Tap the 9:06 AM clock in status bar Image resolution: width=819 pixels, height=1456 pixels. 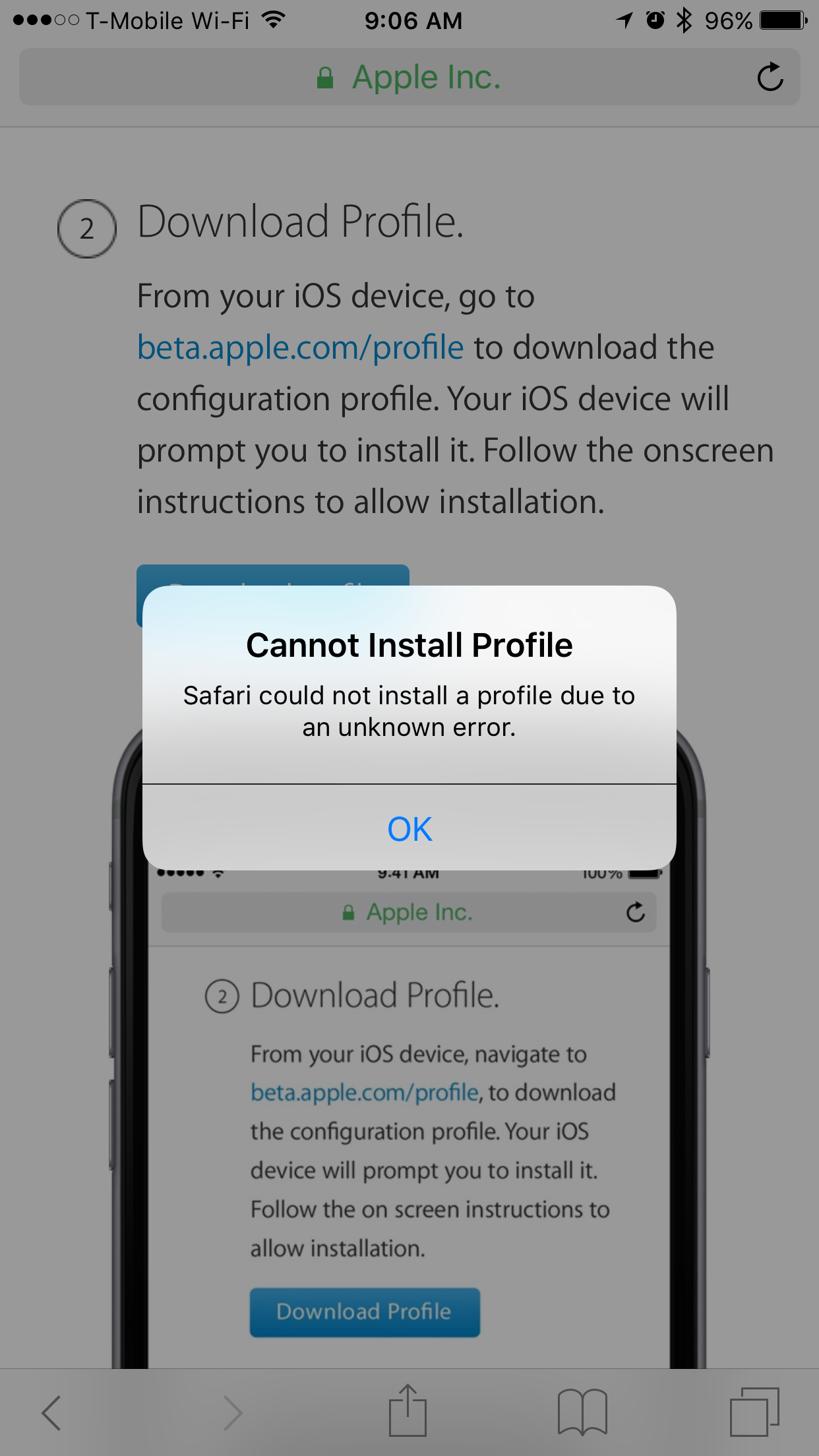[x=413, y=20]
